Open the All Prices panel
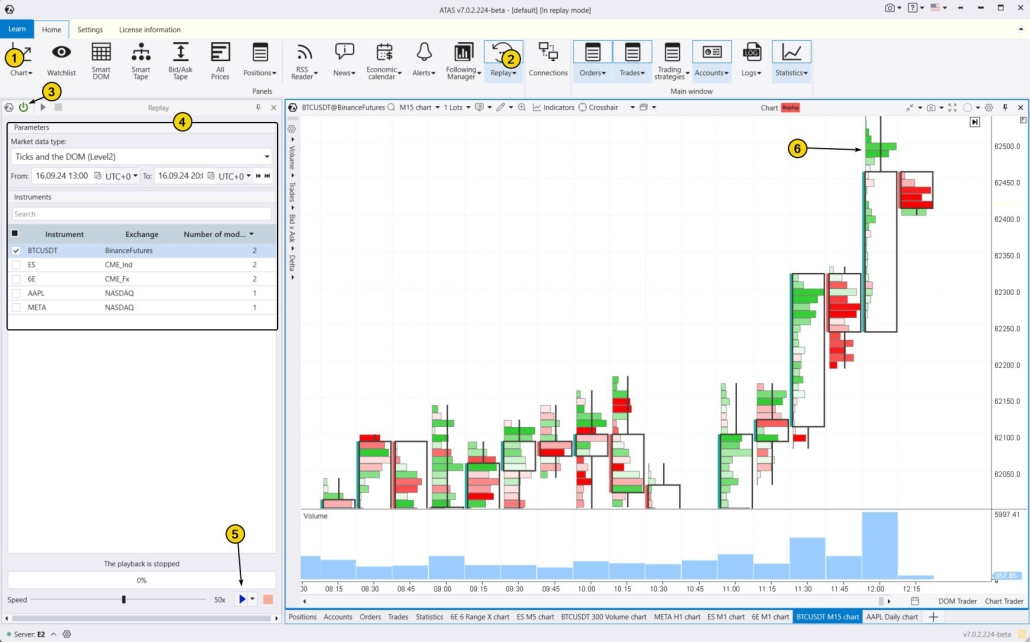The image size is (1030, 642). (x=220, y=59)
